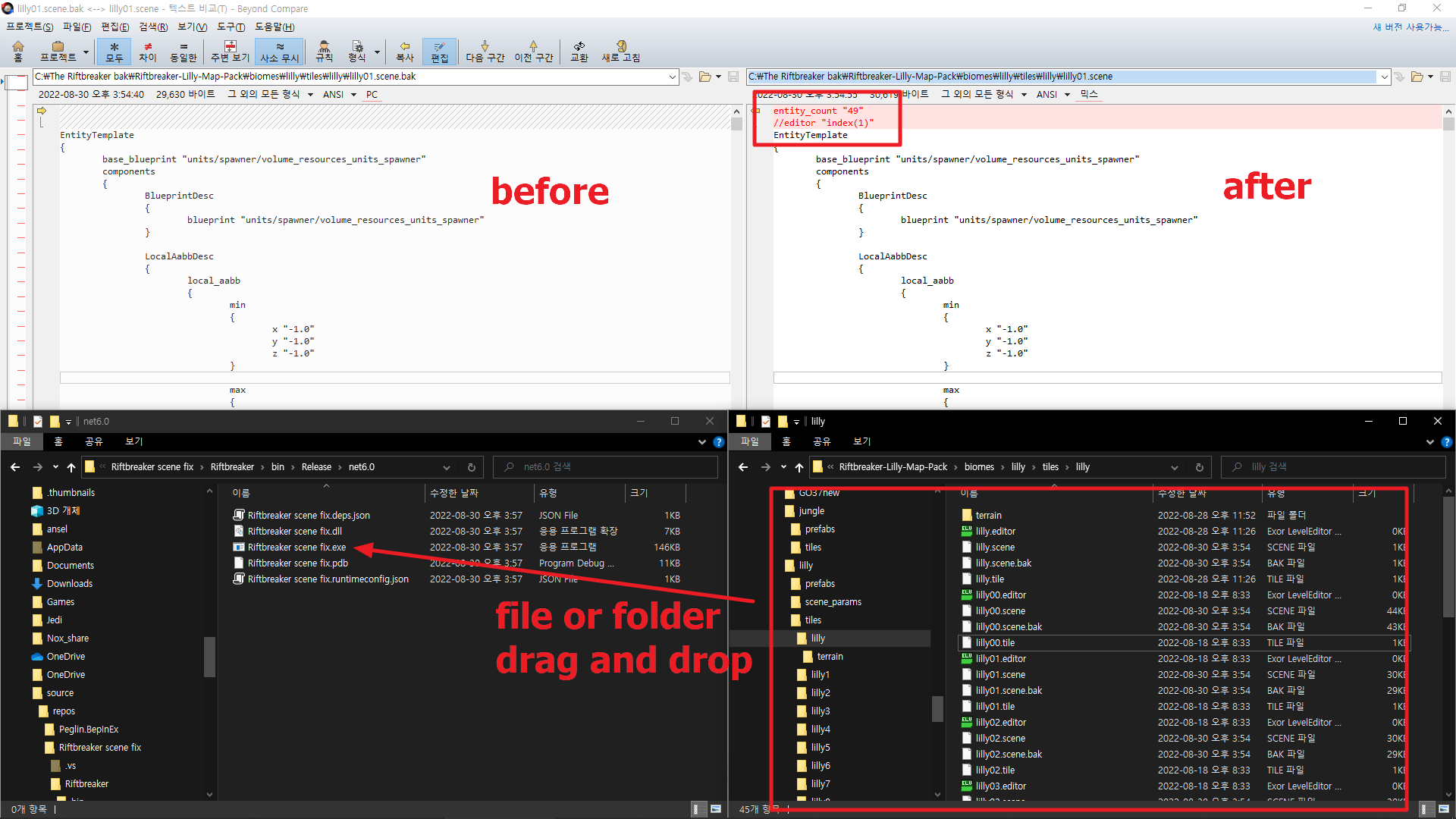
Task: Show identical lines with 동일한 icon
Action: coord(183,52)
